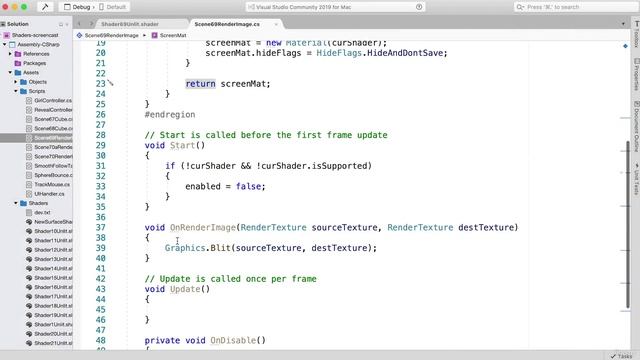This screenshot has height=360, width=640.
Task: Collapse the Assembly-CSharp project node
Action: click(5, 44)
